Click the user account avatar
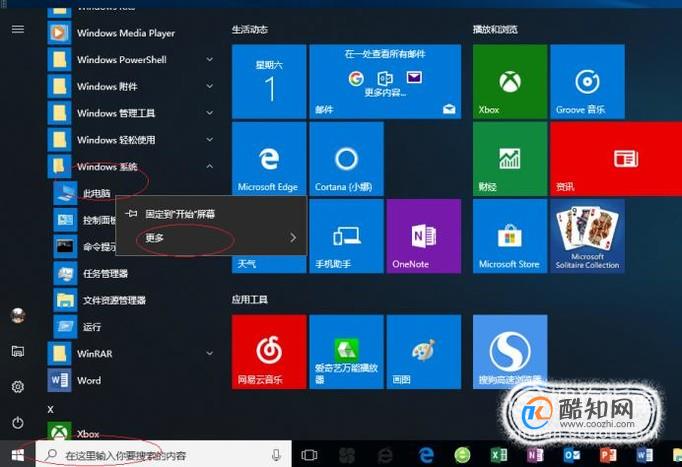This screenshot has height=467, width=682. [18, 315]
